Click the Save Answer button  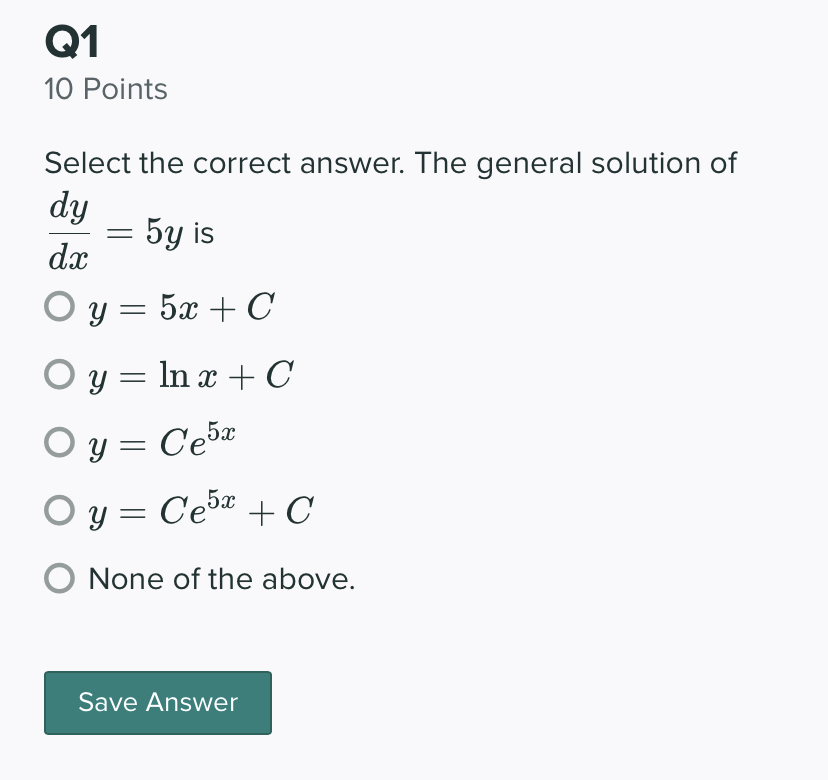pyautogui.click(x=157, y=702)
